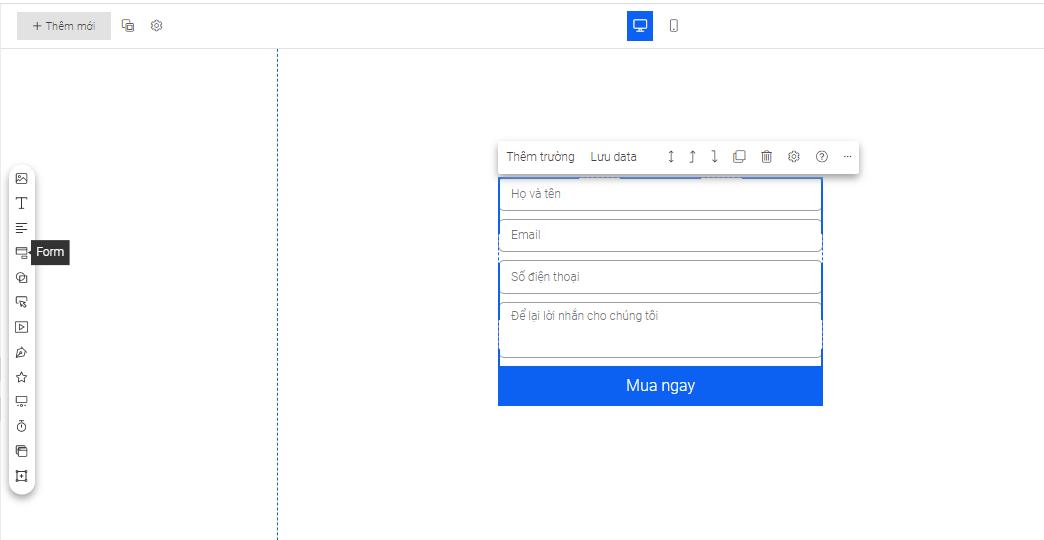This screenshot has height=540, width=1044.
Task: Switch to desktop view mode
Action: tap(640, 26)
